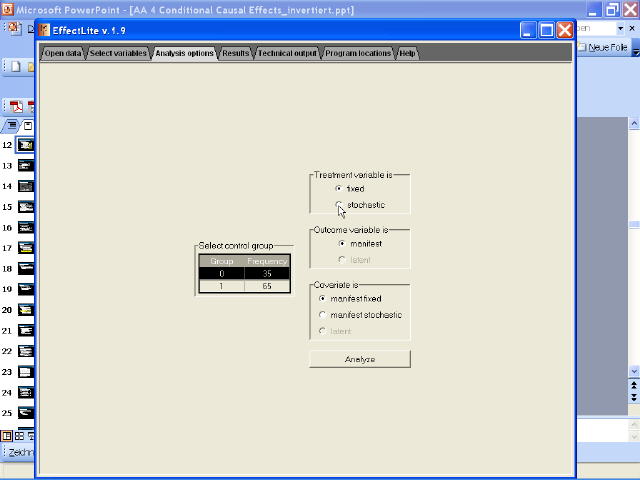The height and width of the screenshot is (480, 640).
Task: Switch to Slides thumbnail tab icon
Action: pos(28,126)
